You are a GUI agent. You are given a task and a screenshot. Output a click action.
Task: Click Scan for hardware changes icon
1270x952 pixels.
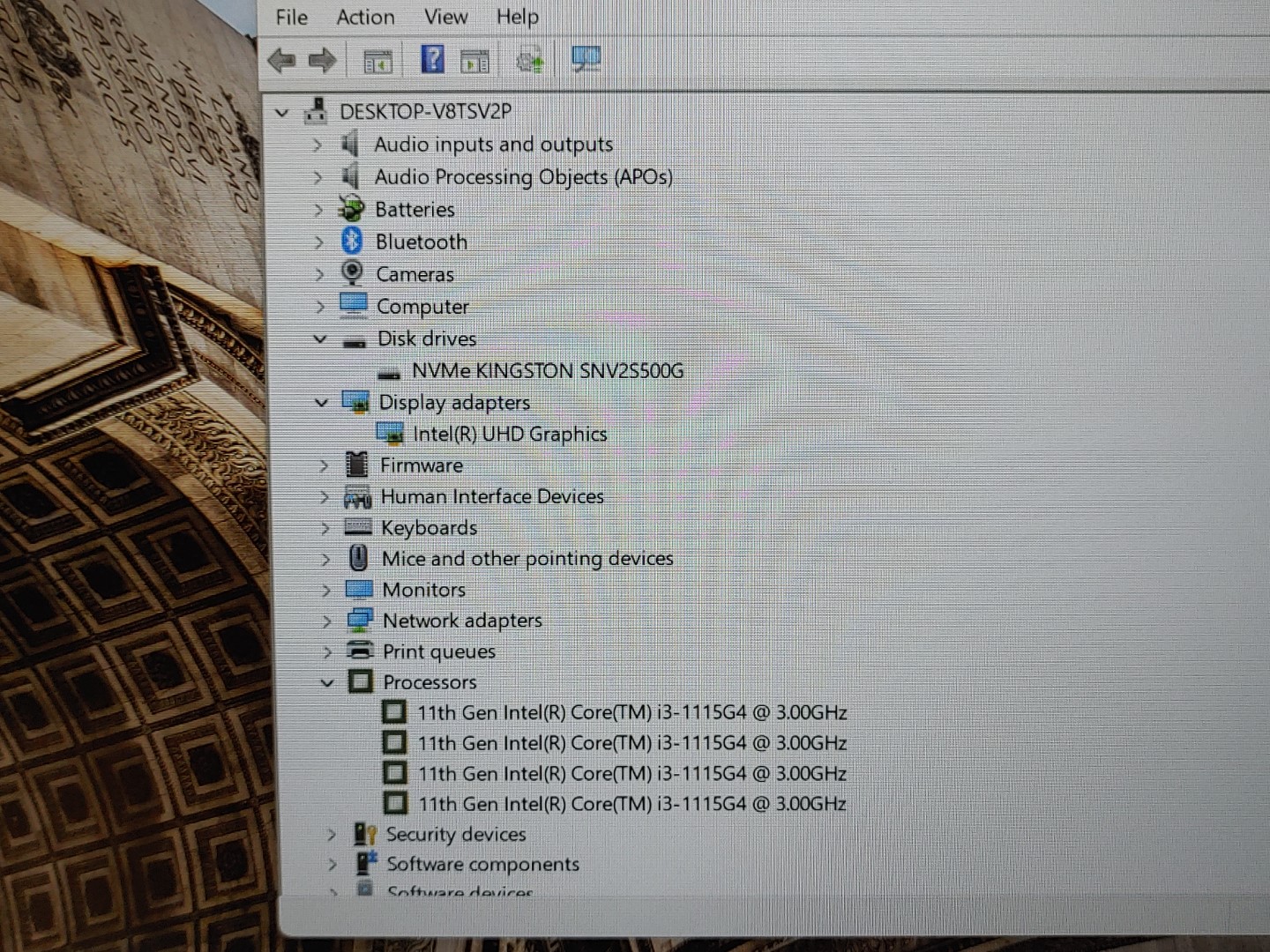586,60
